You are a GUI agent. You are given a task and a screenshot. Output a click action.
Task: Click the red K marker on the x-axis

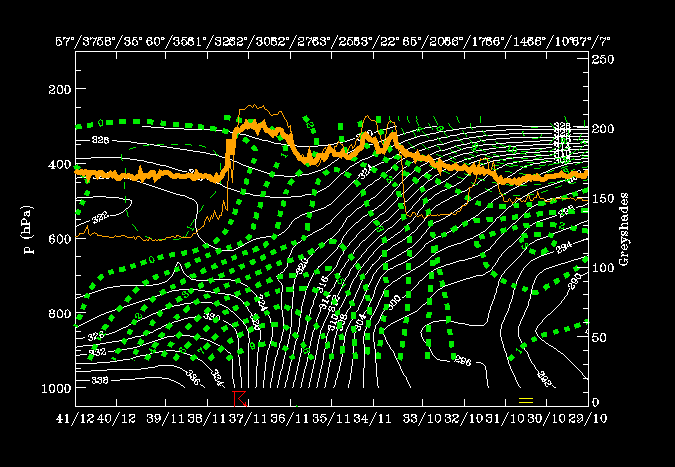tap(238, 398)
